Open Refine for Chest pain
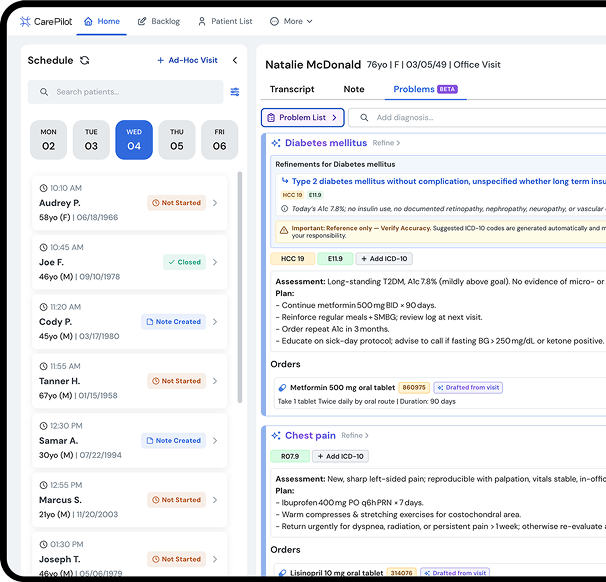The image size is (606, 582). (355, 436)
